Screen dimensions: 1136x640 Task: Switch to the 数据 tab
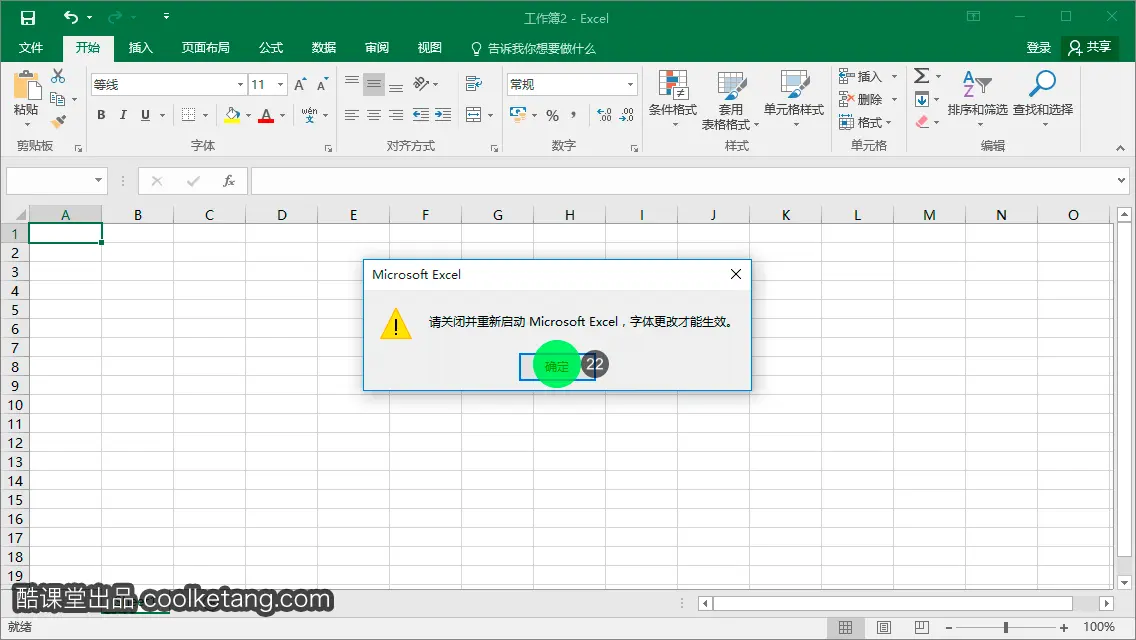click(x=324, y=48)
